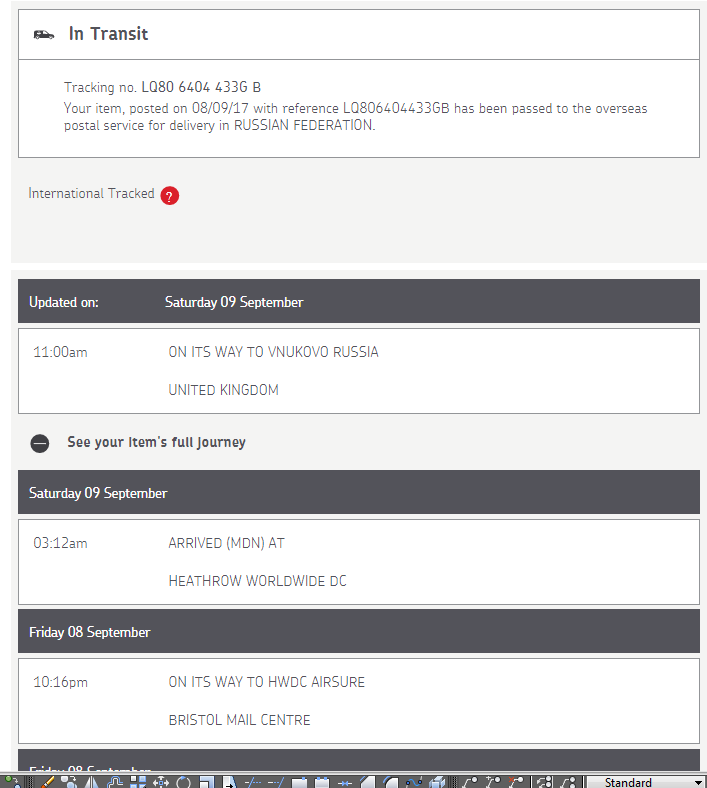Select the Scale tool
Image resolution: width=707 pixels, height=788 pixels.
[x=206, y=782]
